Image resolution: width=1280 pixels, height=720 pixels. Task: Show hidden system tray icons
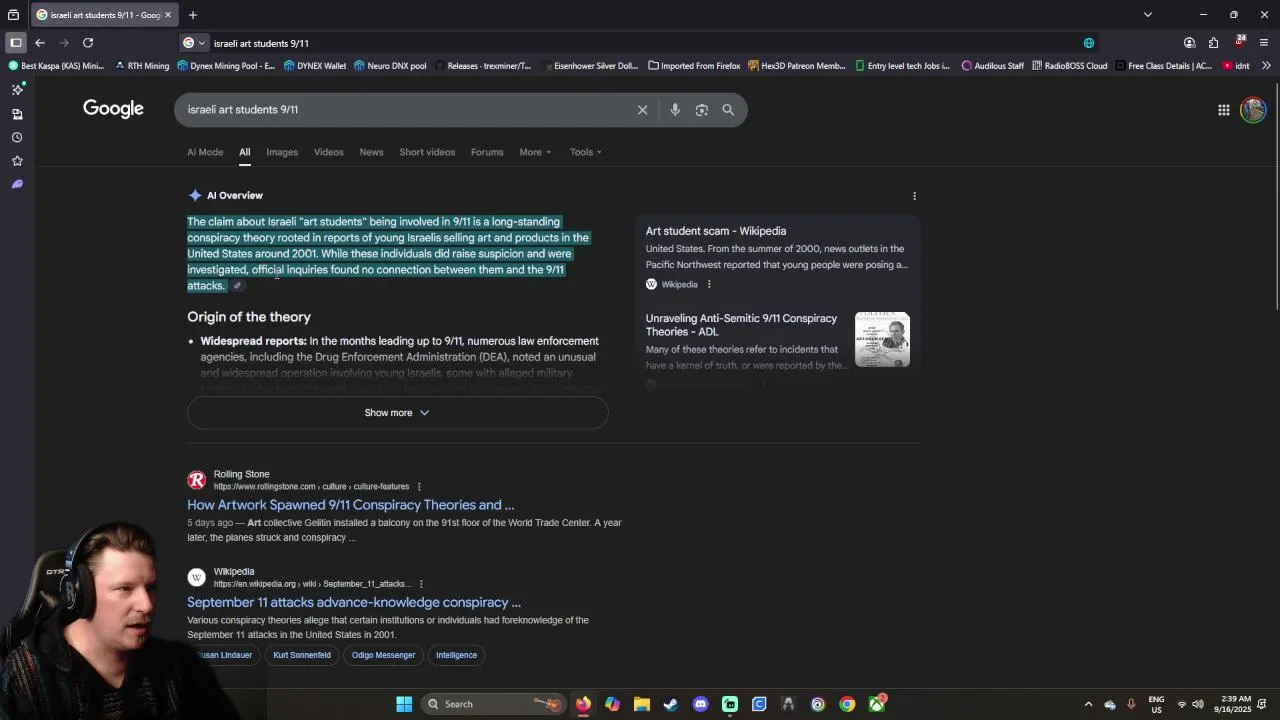pos(1088,704)
